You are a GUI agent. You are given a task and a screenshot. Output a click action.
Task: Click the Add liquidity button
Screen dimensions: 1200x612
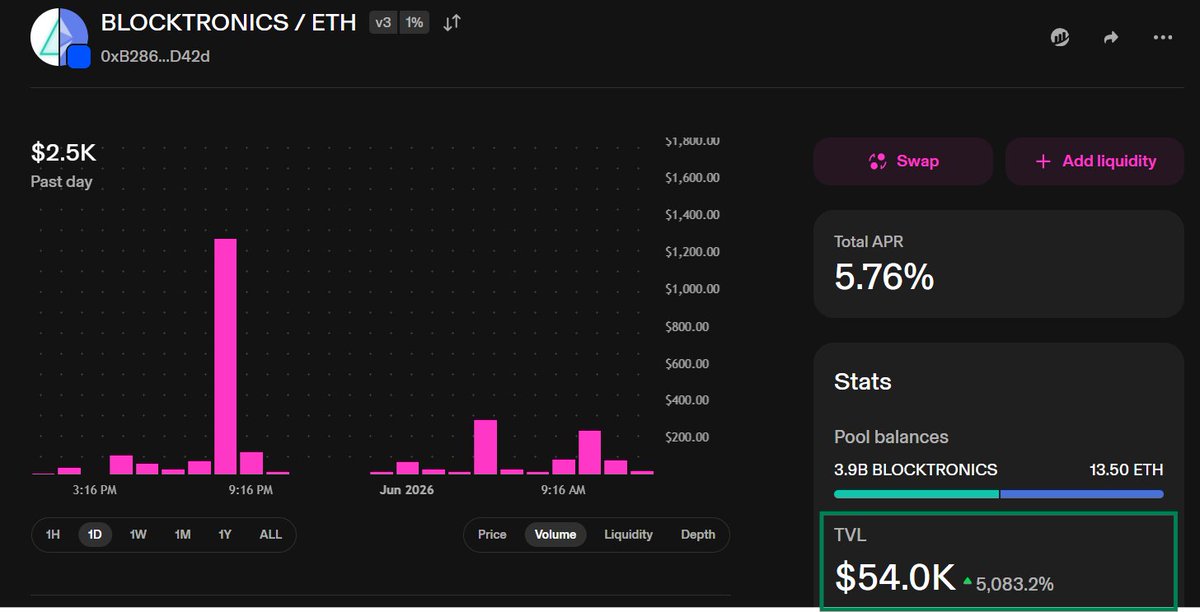click(x=1095, y=161)
